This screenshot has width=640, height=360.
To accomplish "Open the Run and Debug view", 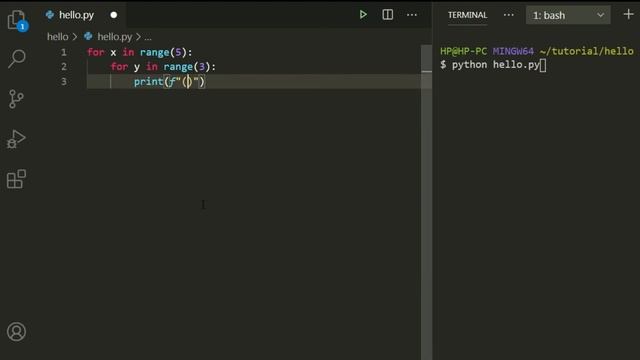I will pos(17,139).
